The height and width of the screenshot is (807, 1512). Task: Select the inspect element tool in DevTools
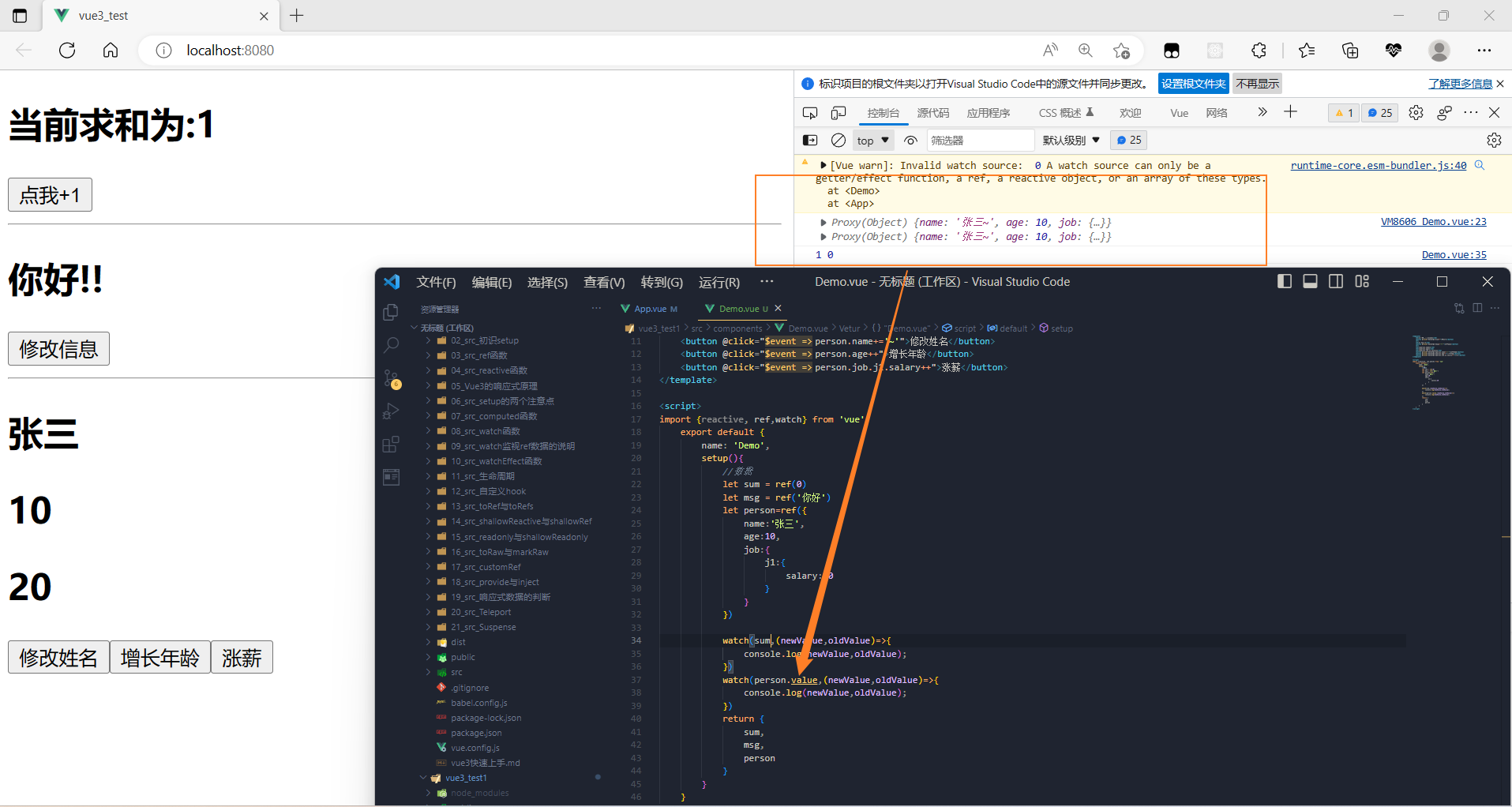click(810, 112)
